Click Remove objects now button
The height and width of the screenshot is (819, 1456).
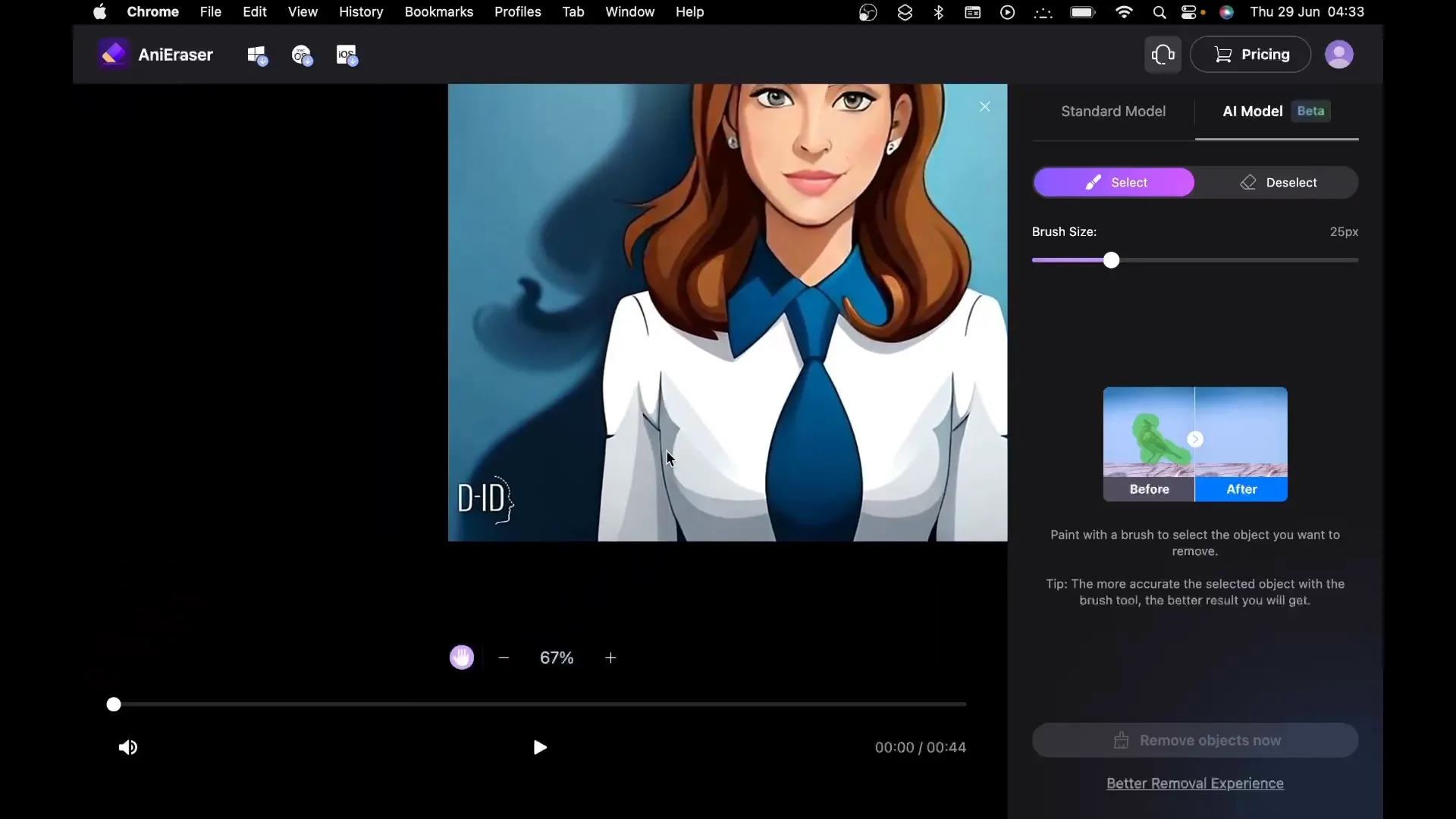tap(1195, 740)
